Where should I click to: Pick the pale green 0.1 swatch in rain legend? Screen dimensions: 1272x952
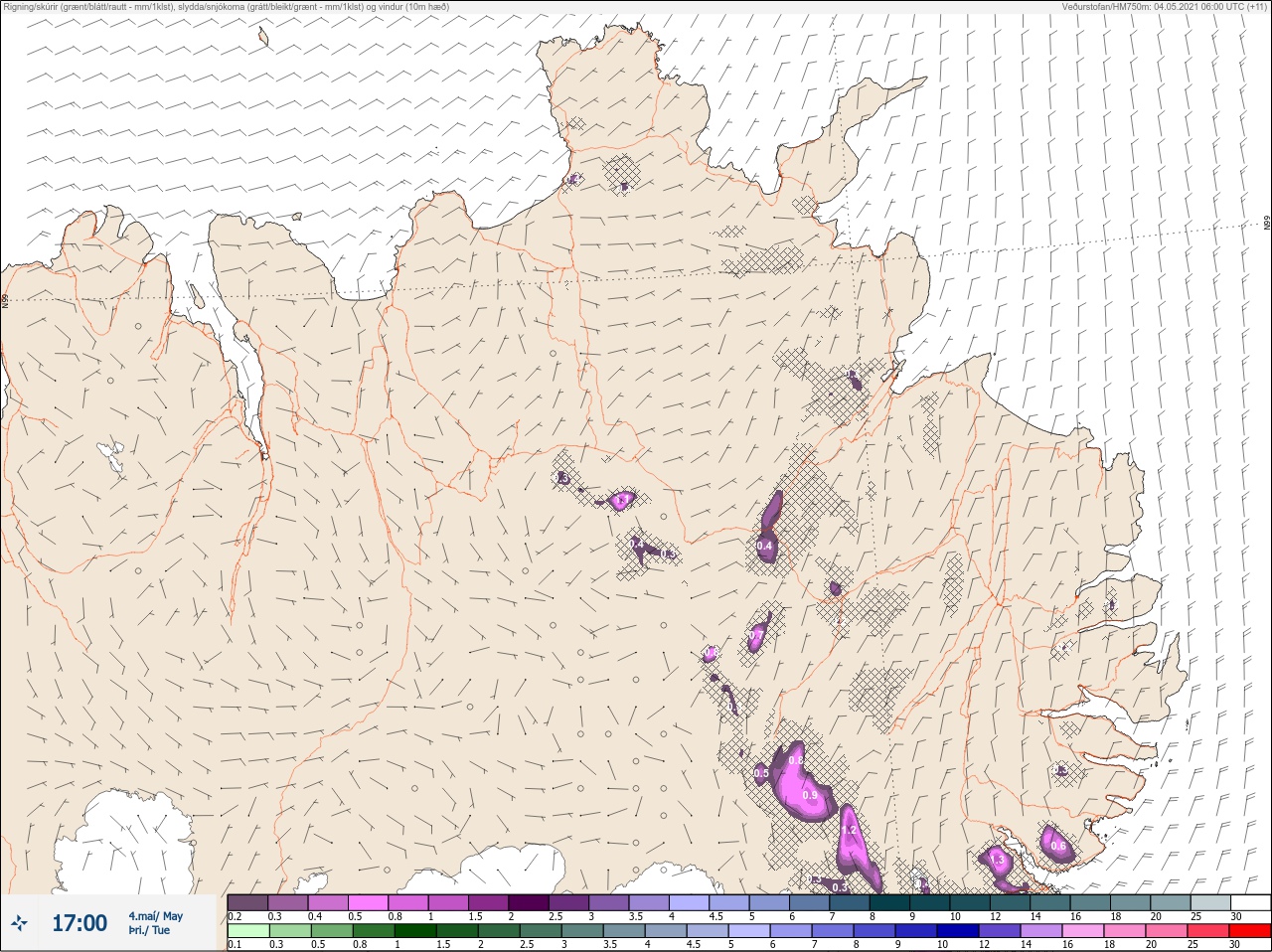click(248, 931)
